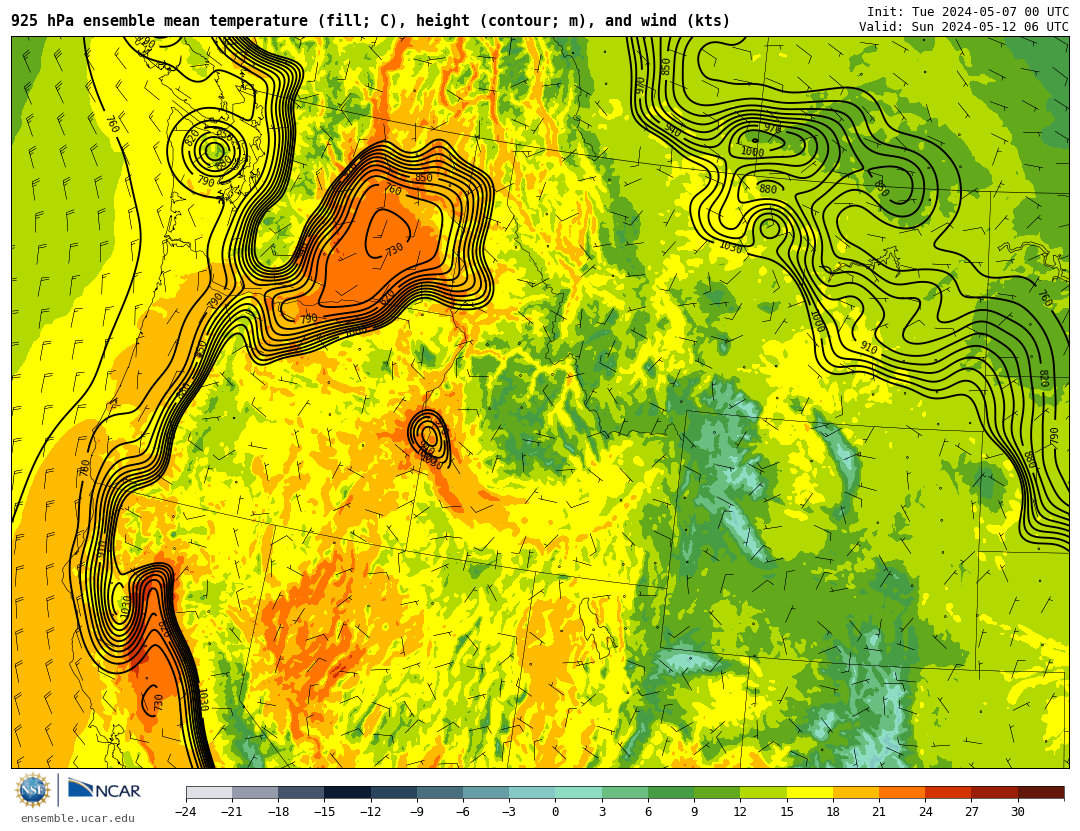Viewport: 1080px width, 831px height.
Task: Click the -12 colorbar tick label
Action: coord(371,812)
